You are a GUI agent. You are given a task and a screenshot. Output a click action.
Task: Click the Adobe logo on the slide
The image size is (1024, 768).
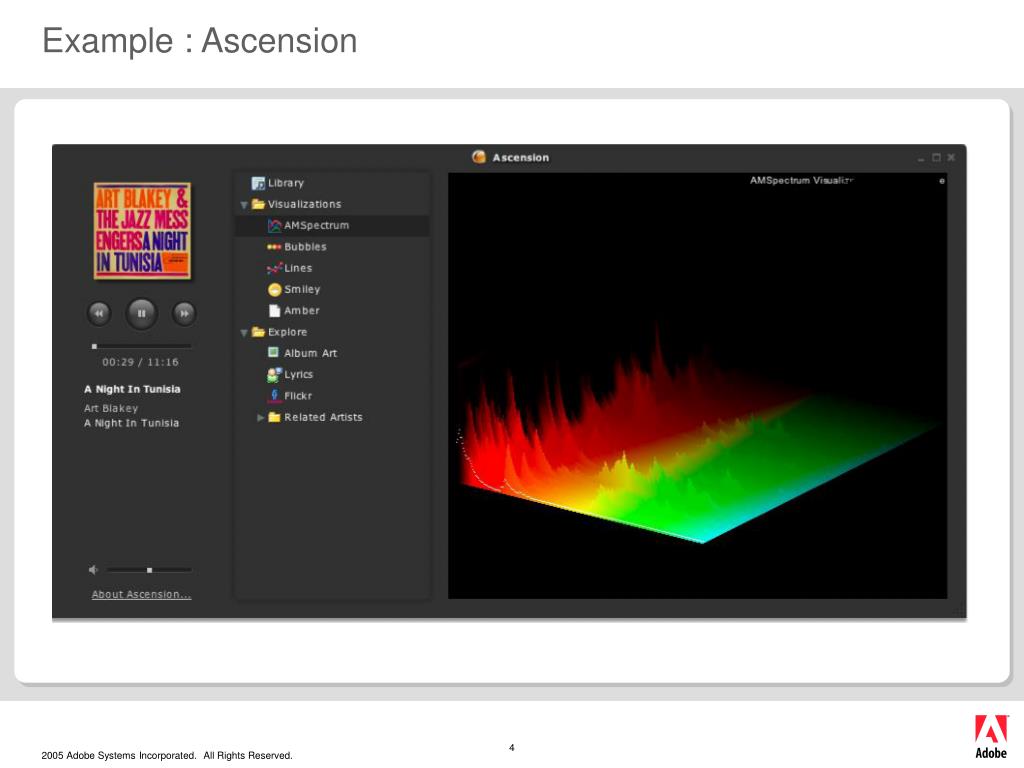(x=991, y=737)
